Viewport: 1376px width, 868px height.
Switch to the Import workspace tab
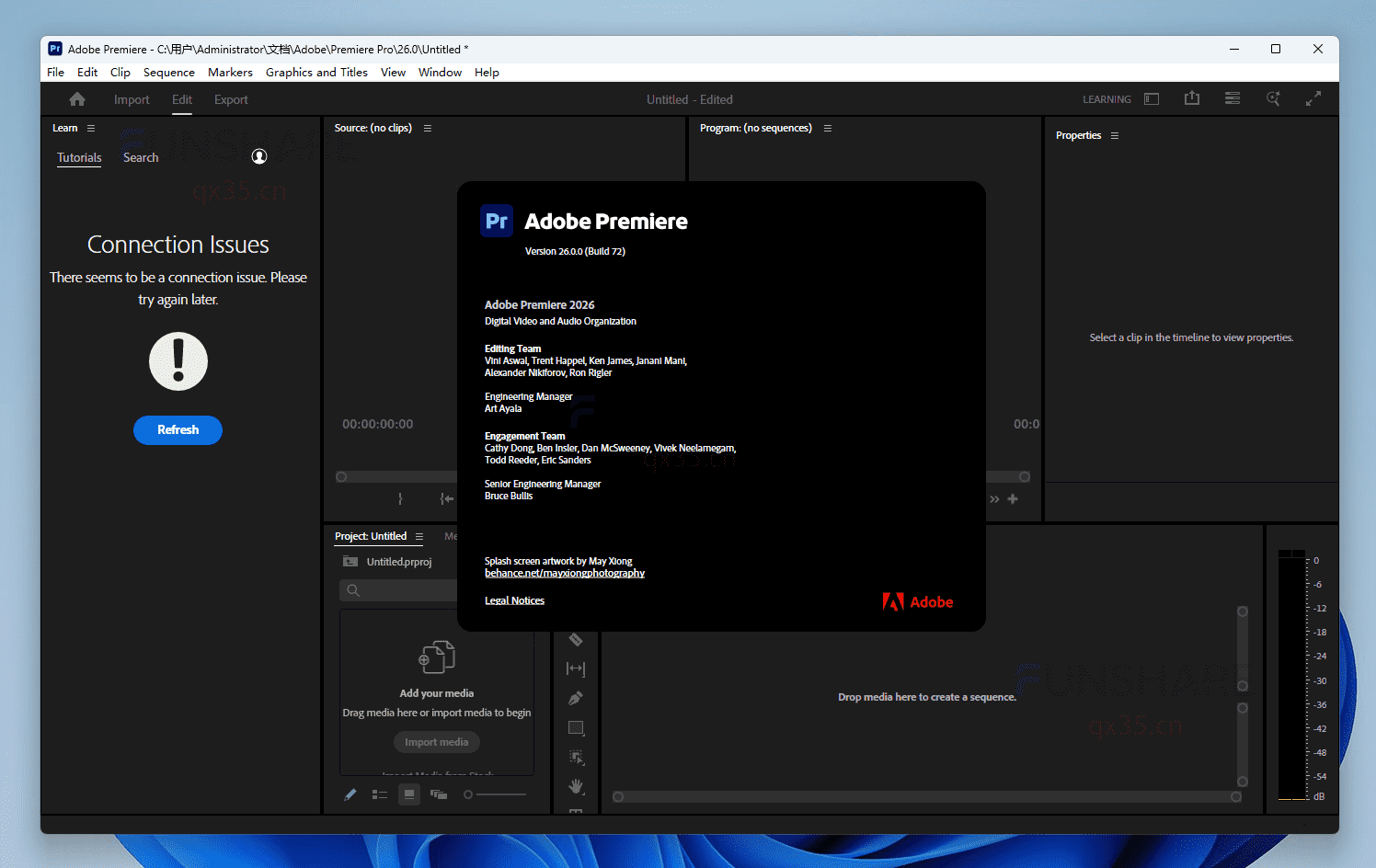pos(132,99)
